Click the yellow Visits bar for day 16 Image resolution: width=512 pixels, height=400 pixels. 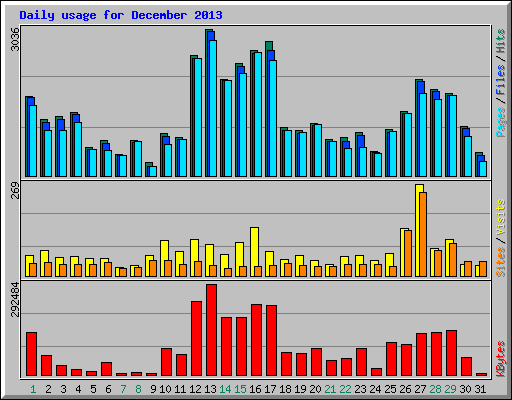(x=253, y=252)
